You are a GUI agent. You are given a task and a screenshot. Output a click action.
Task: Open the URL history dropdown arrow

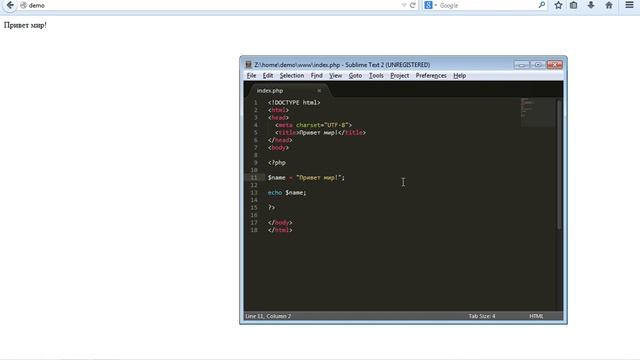click(x=404, y=5)
